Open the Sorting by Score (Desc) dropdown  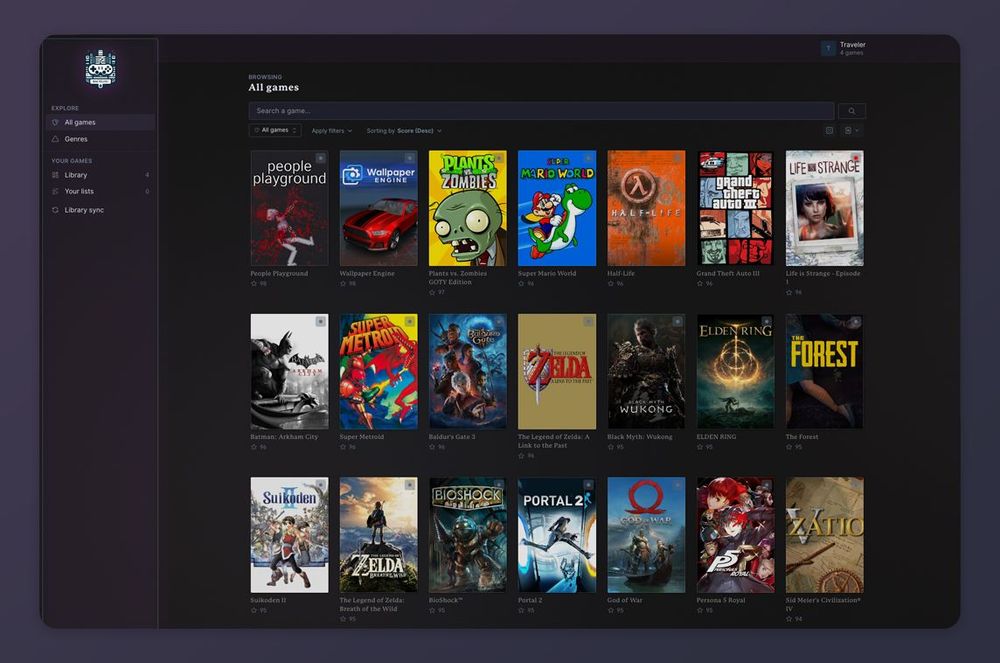[404, 131]
